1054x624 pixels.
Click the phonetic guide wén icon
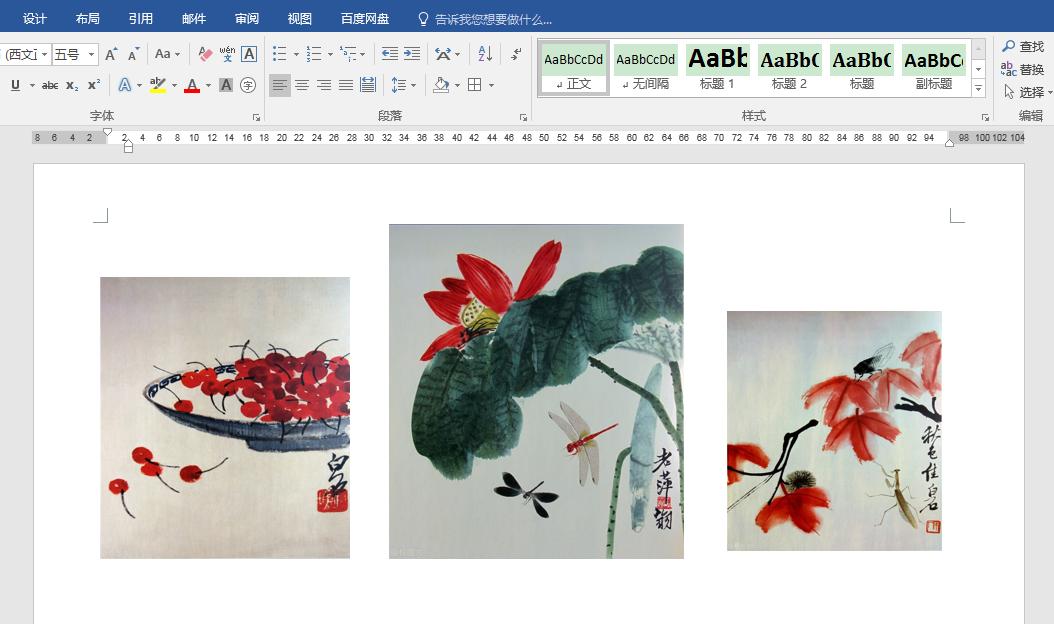click(227, 54)
